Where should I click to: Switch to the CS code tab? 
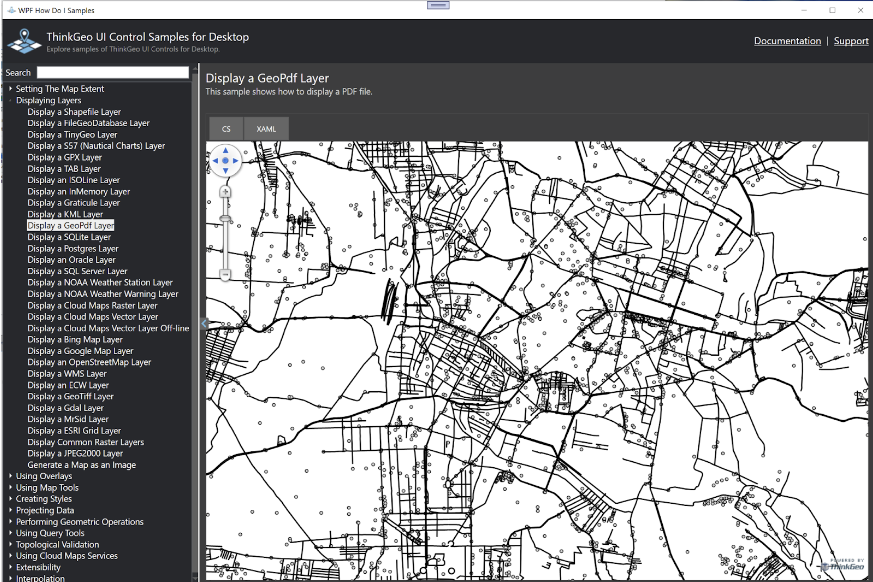click(226, 129)
